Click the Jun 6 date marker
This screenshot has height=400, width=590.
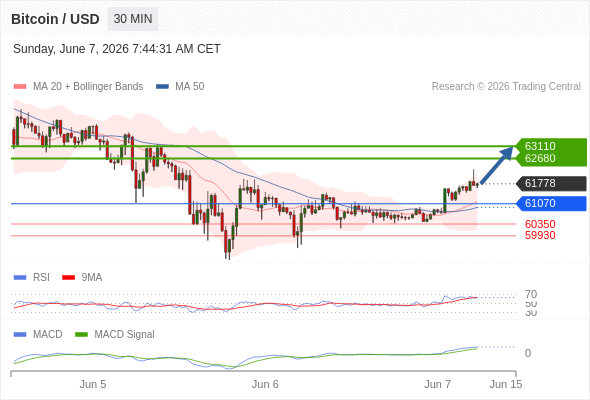point(265,384)
